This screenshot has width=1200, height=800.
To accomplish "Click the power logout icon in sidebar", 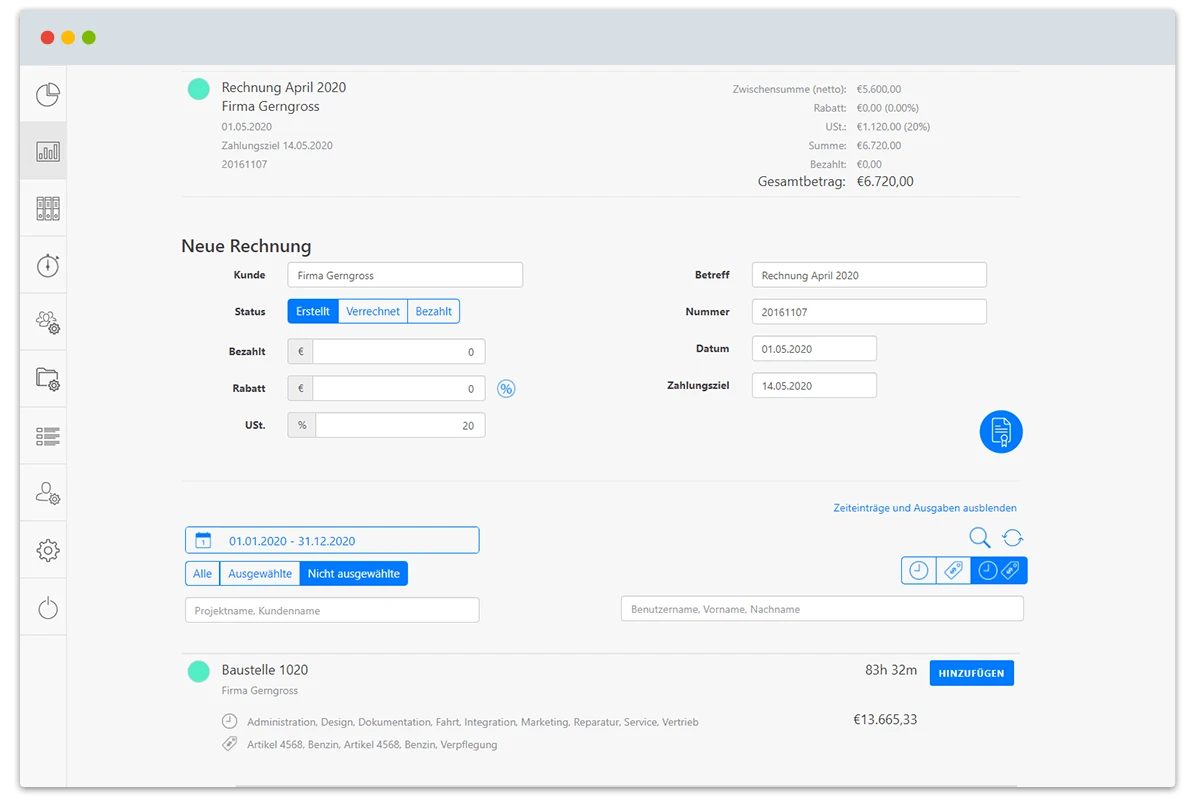I will pos(47,608).
